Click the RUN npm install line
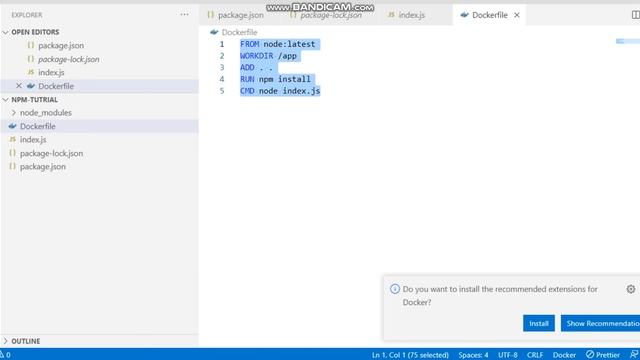Image resolution: width=640 pixels, height=360 pixels. tap(276, 79)
